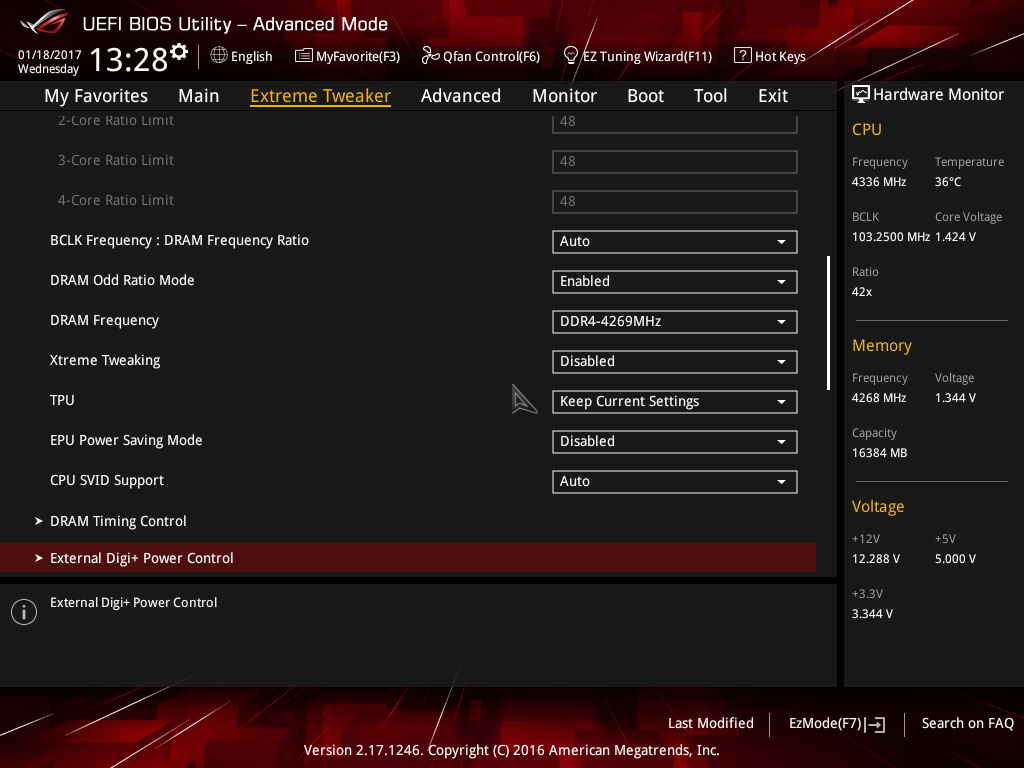Switch to the Boot tab
Viewport: 1024px width, 768px height.
pyautogui.click(x=645, y=96)
